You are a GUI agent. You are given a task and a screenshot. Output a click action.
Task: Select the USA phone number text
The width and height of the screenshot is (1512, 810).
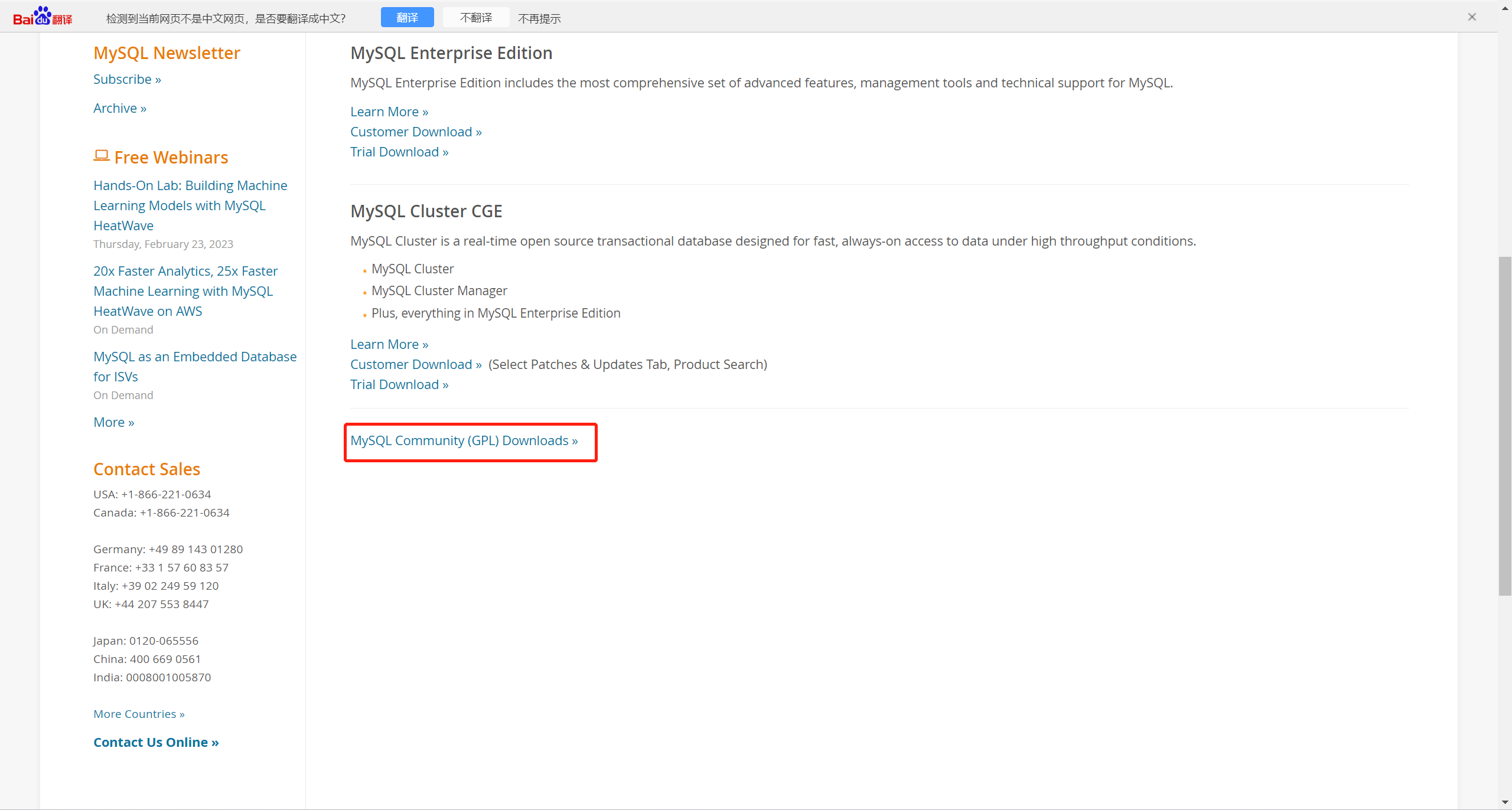click(166, 494)
